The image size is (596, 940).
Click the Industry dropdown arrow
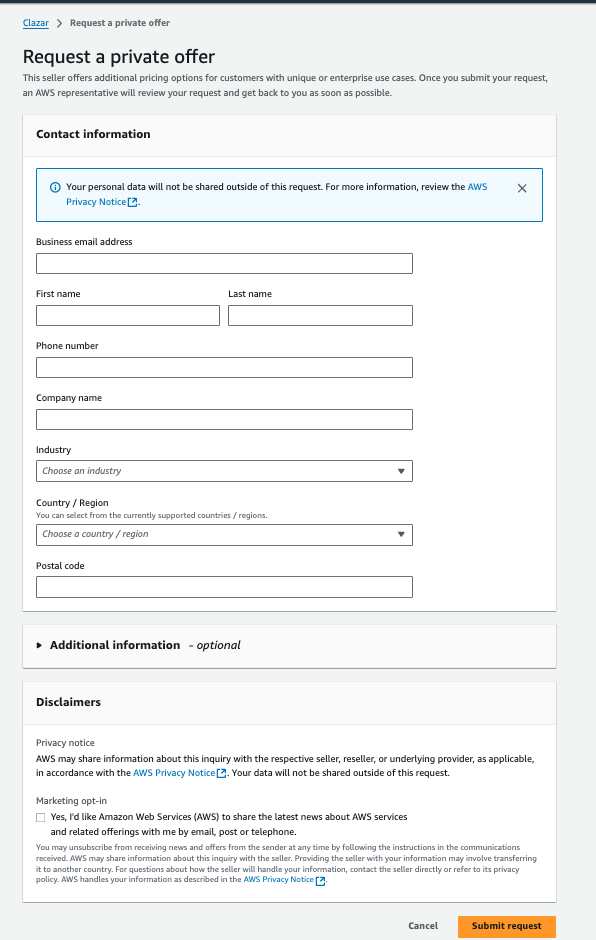coord(401,471)
